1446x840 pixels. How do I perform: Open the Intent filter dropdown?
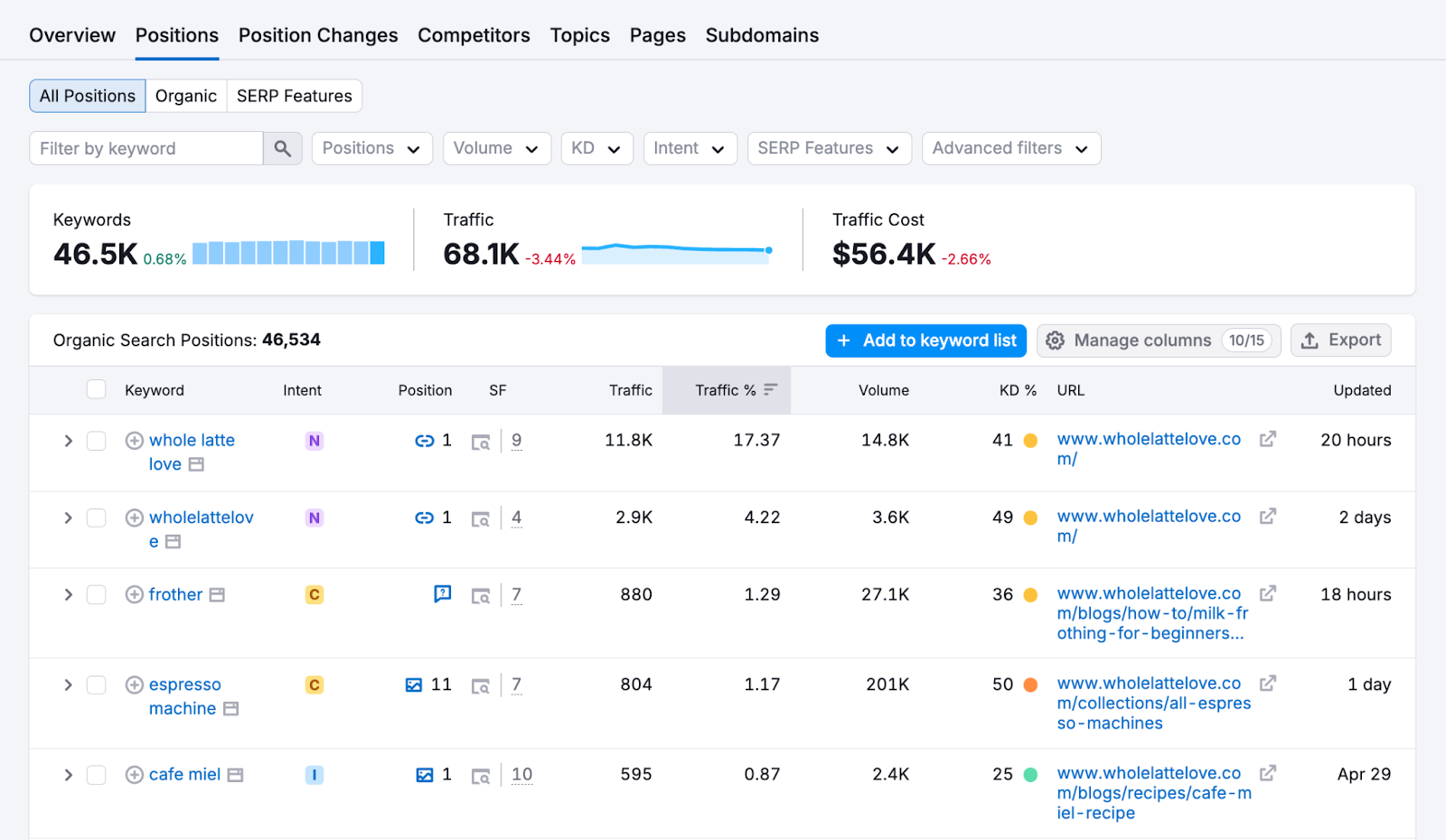[x=690, y=148]
